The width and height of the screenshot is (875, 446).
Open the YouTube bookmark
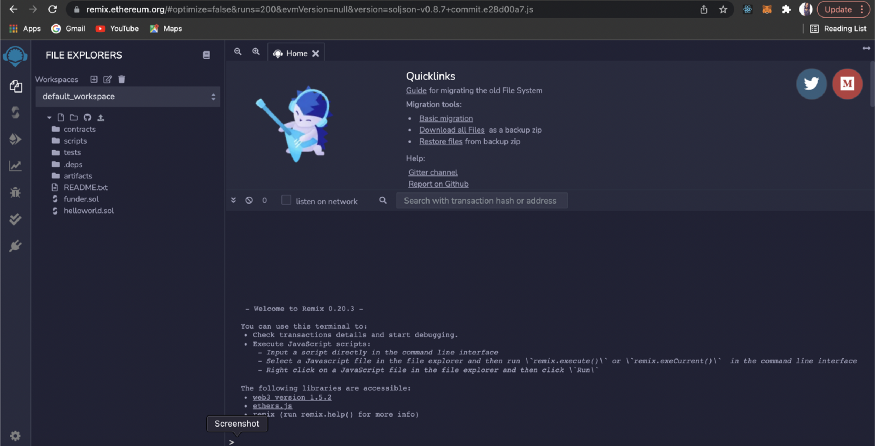pos(117,28)
